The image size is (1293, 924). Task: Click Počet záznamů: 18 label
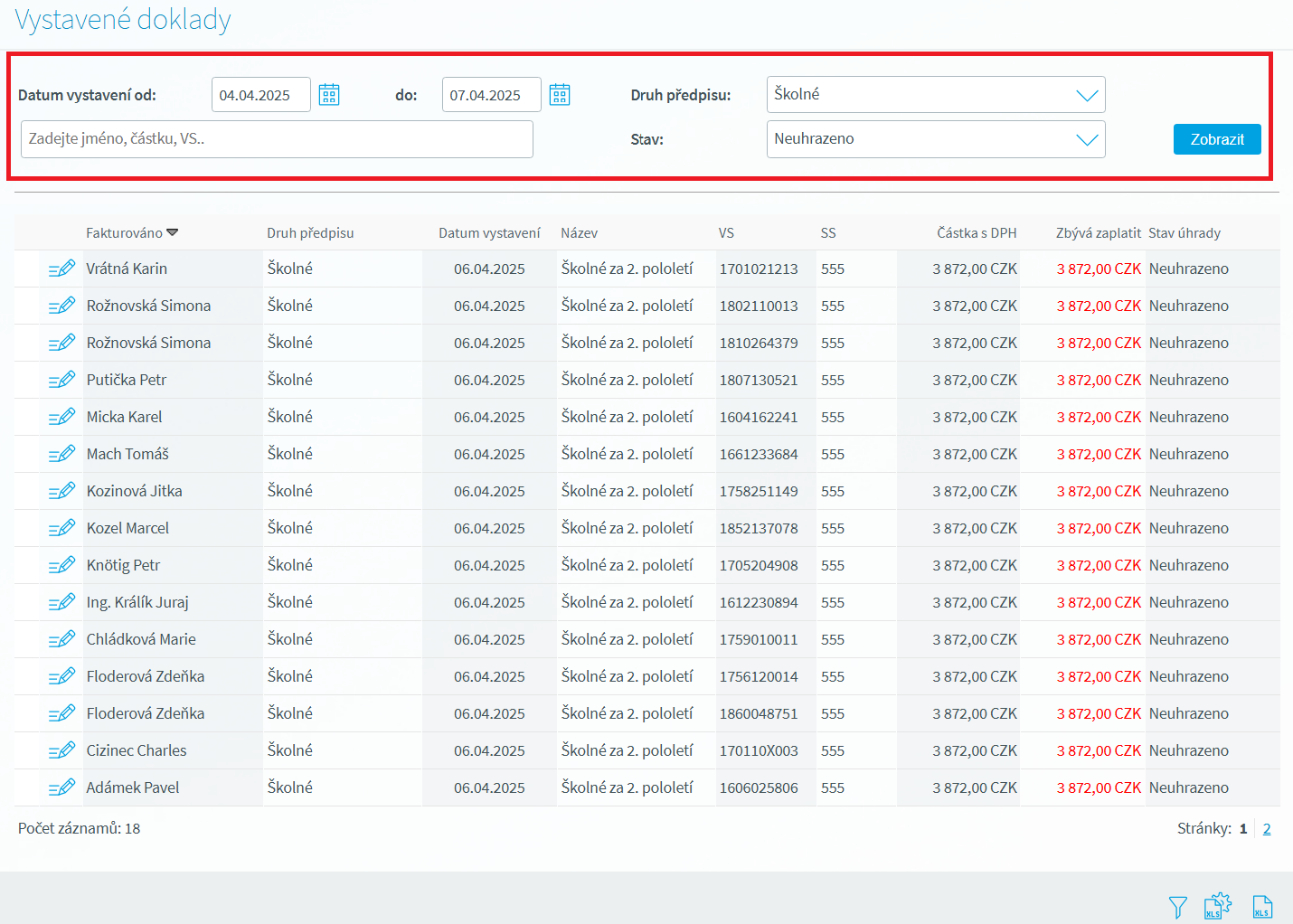pyautogui.click(x=80, y=828)
